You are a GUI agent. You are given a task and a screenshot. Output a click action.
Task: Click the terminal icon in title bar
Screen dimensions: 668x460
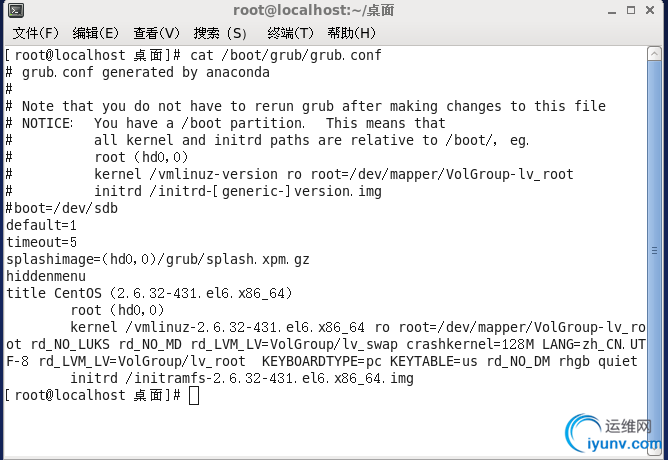16,10
